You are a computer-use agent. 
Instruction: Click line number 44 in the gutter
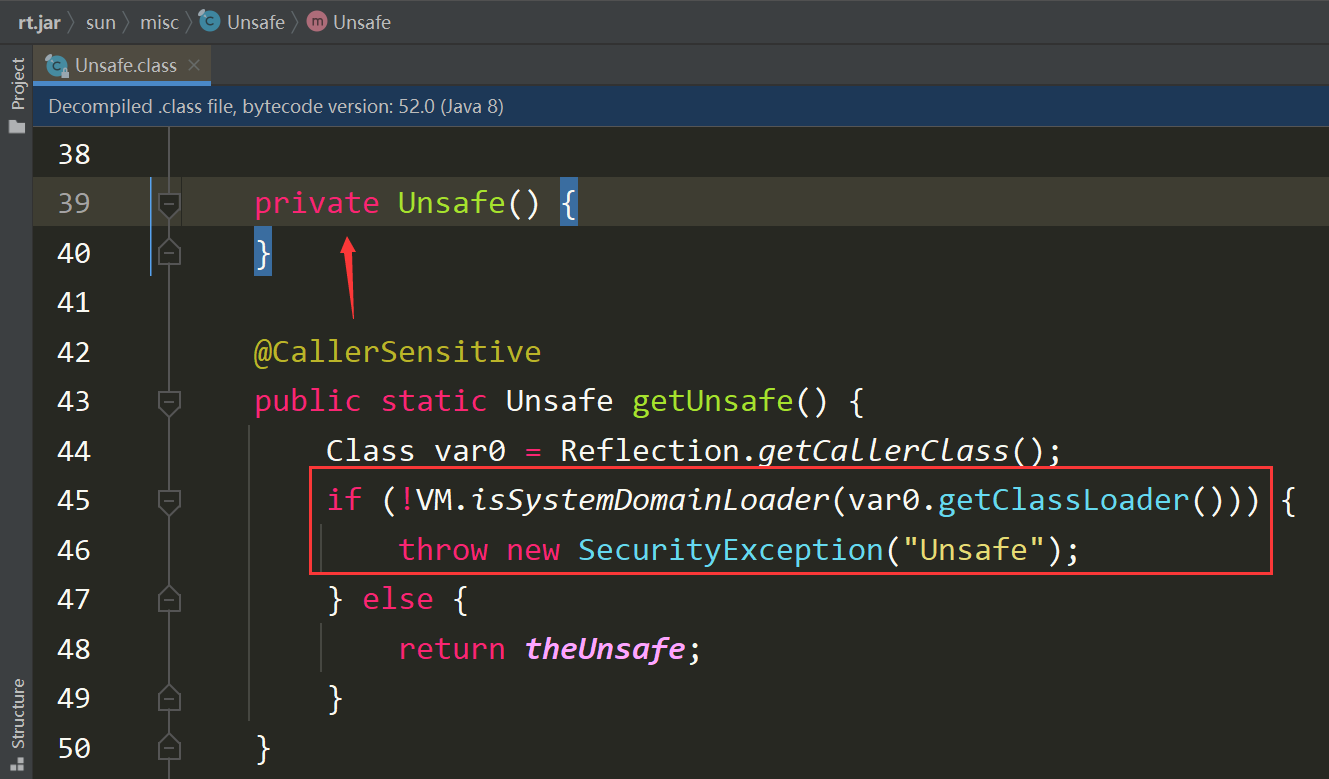(75, 451)
